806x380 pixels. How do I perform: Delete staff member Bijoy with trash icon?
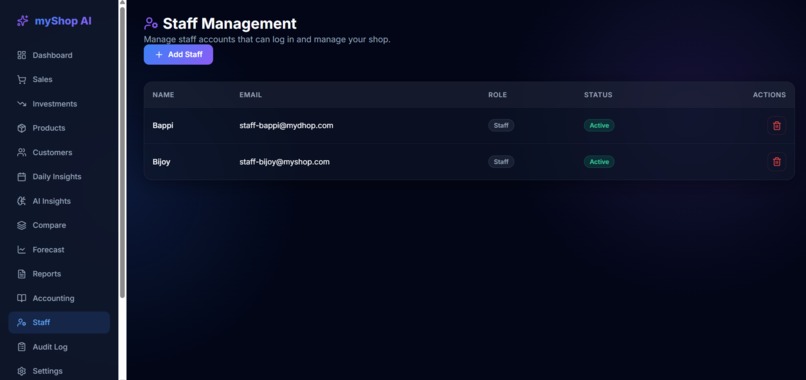coord(777,161)
